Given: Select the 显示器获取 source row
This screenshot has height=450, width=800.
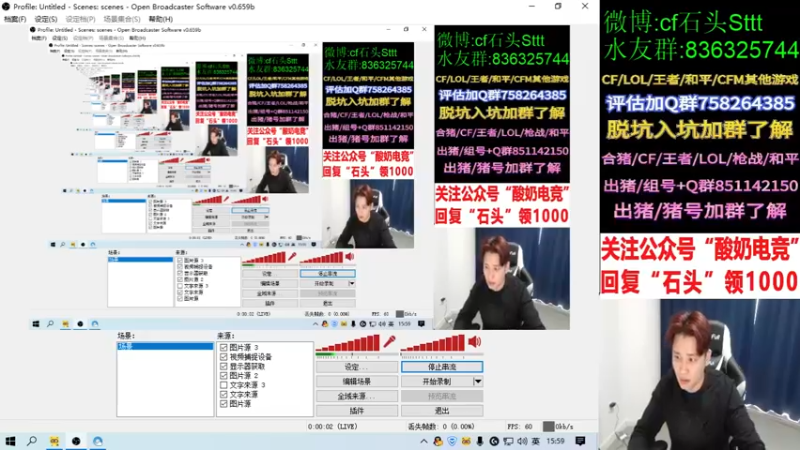Looking at the screenshot, I should click(265, 366).
